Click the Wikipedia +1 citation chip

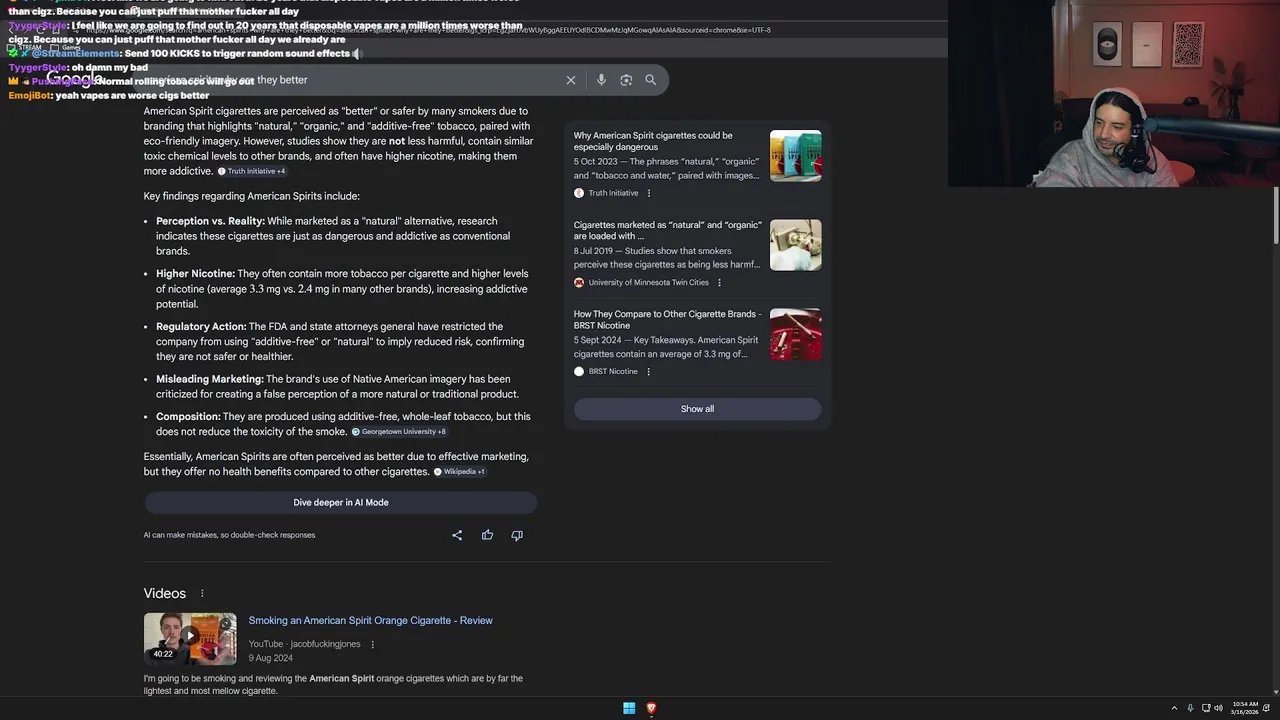click(460, 472)
